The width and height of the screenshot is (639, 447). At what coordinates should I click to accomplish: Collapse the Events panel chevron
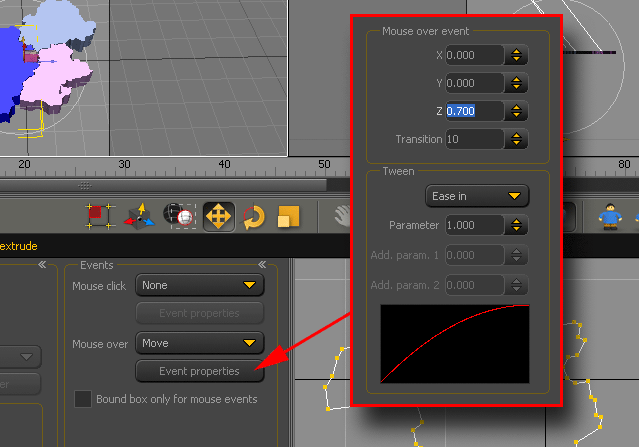(262, 265)
